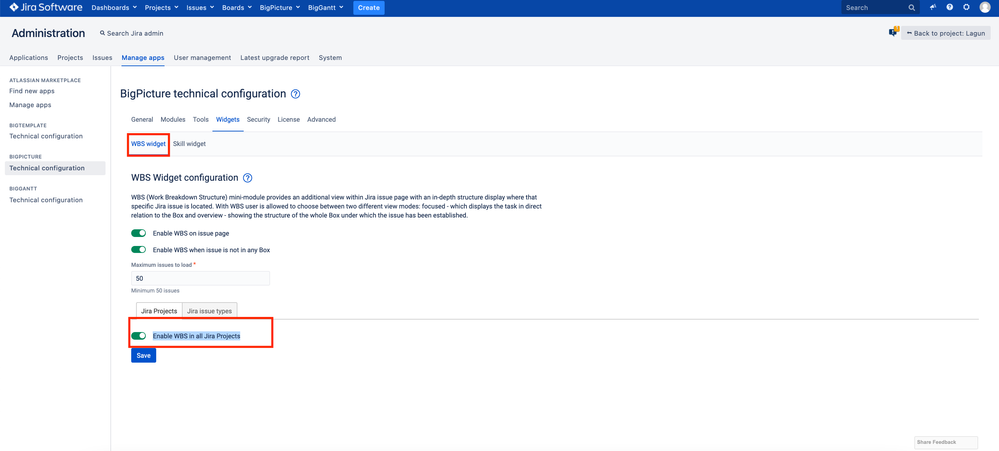Click the notification speech bubble icon
Image resolution: width=999 pixels, height=451 pixels.
point(893,32)
